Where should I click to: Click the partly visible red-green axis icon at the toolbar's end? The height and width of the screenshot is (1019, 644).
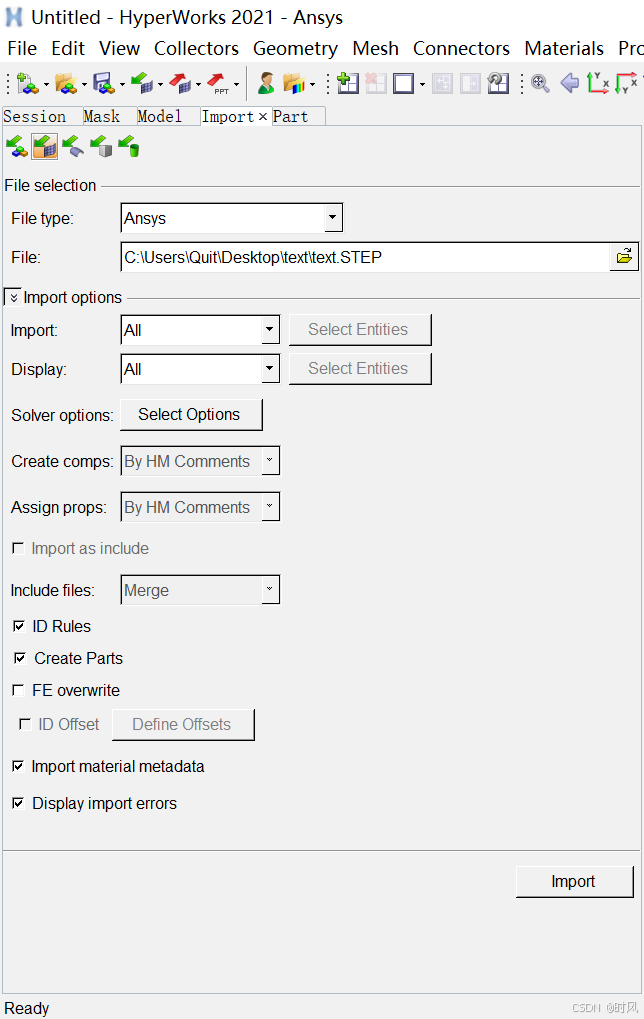pyautogui.click(x=626, y=83)
